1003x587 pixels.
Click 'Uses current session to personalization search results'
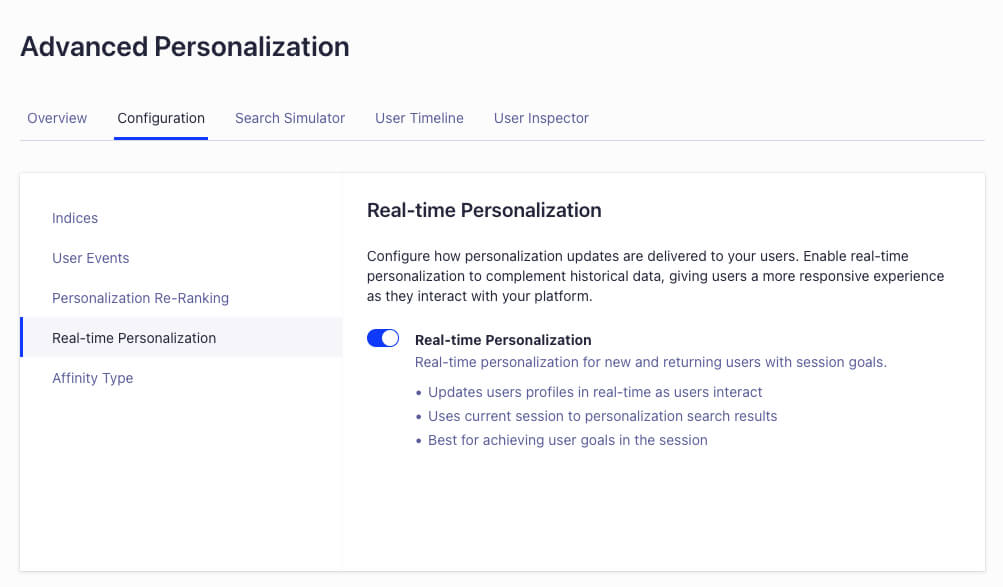(x=602, y=416)
